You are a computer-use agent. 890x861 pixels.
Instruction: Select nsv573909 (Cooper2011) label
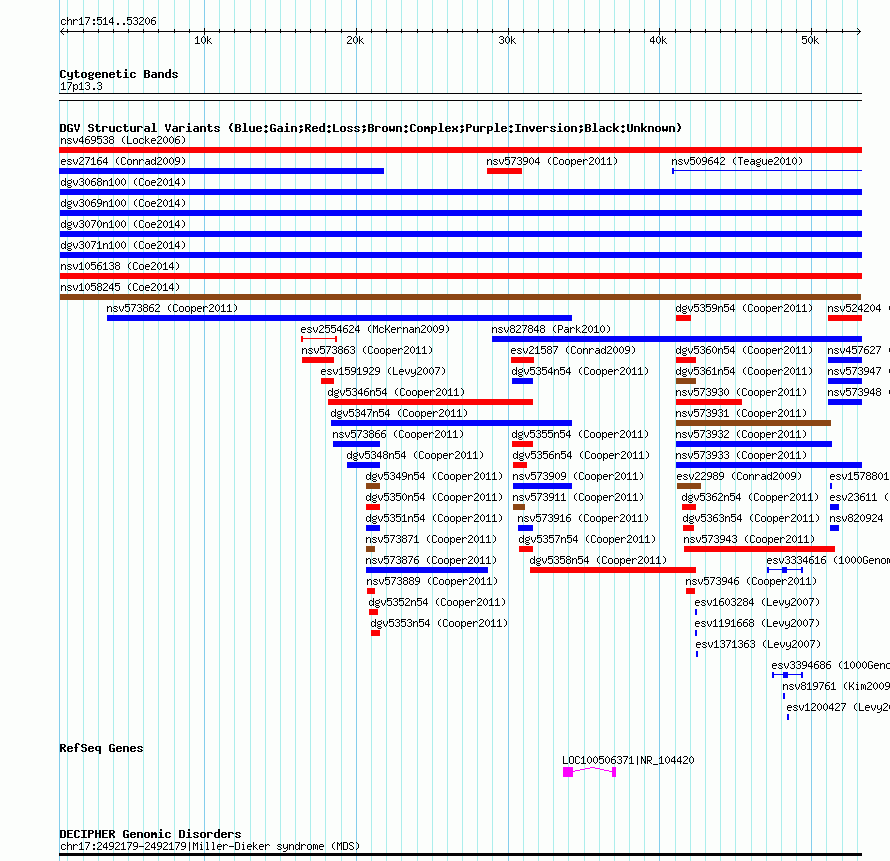tap(578, 476)
